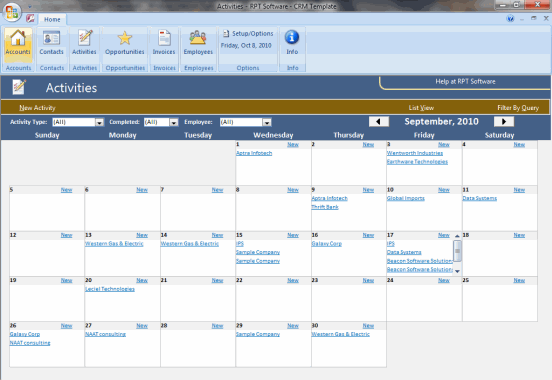Viewport: 552px width, 380px height.
Task: Expand the Employee dropdown
Action: [x=267, y=122]
